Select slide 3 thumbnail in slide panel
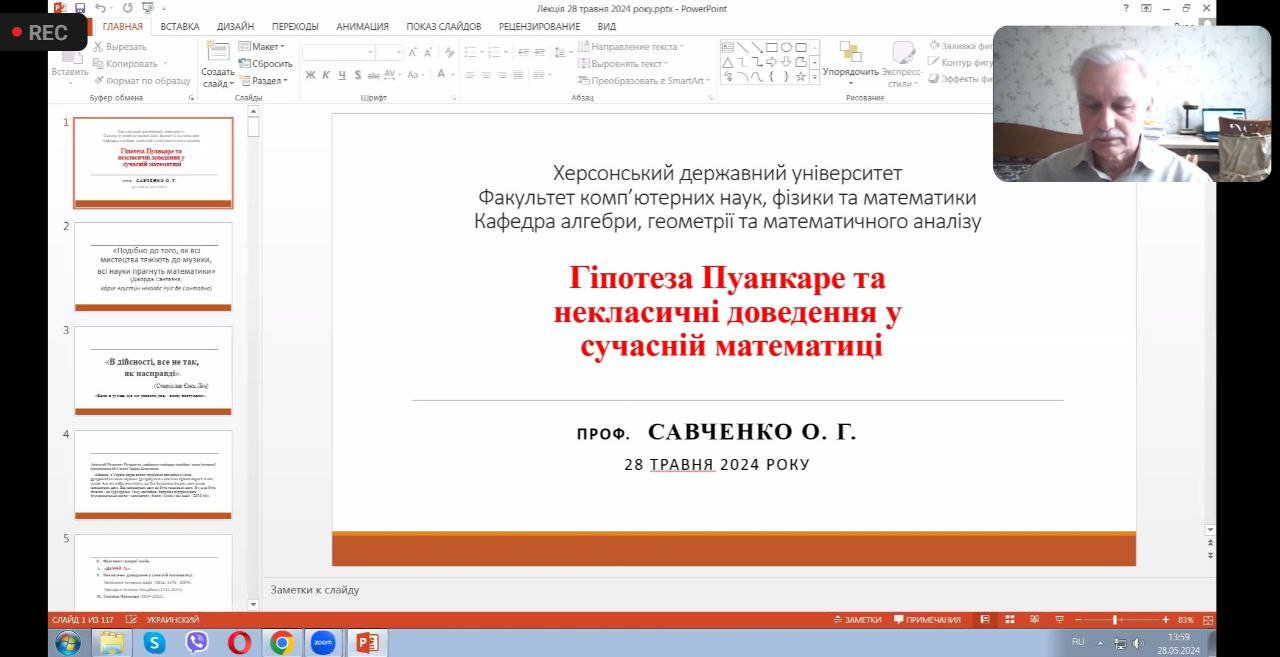 [153, 371]
